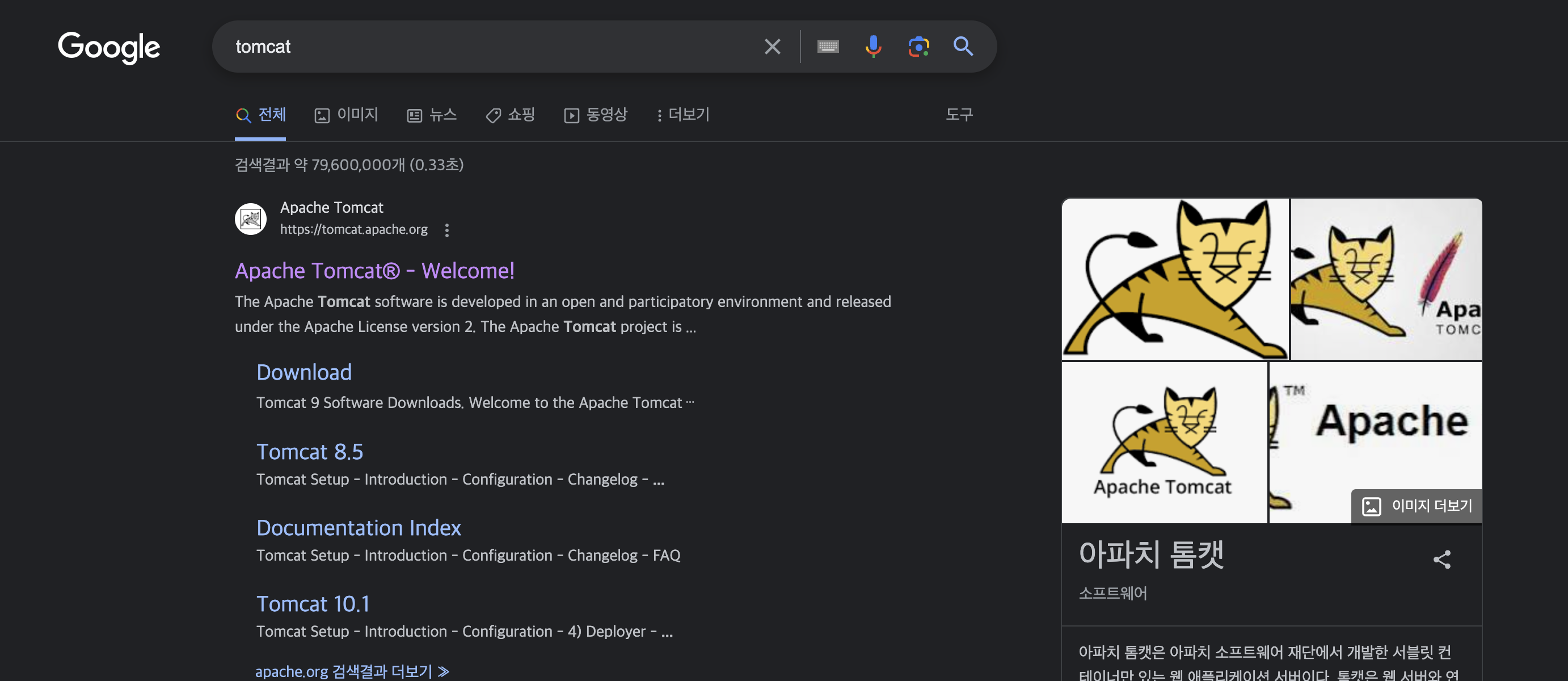Image resolution: width=1568 pixels, height=681 pixels.
Task: Clear the search query with the X icon
Action: (x=772, y=47)
